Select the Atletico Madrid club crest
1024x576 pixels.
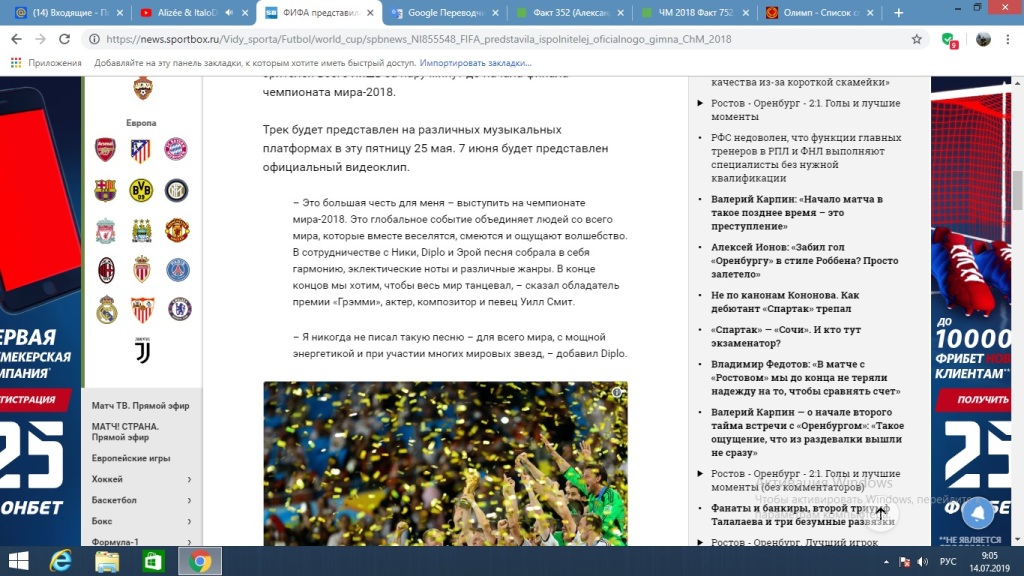click(140, 150)
